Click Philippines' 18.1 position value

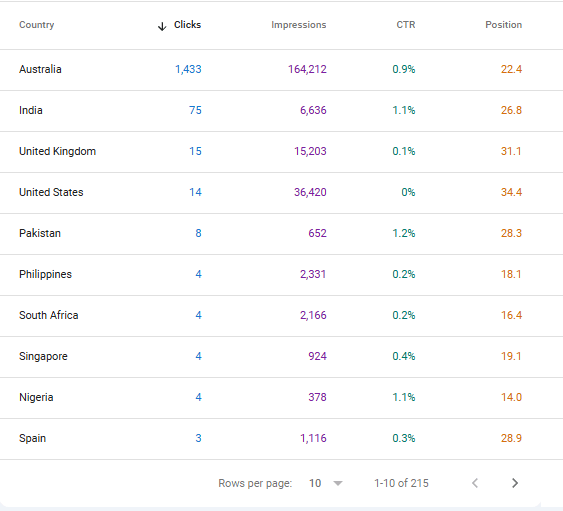pos(511,274)
